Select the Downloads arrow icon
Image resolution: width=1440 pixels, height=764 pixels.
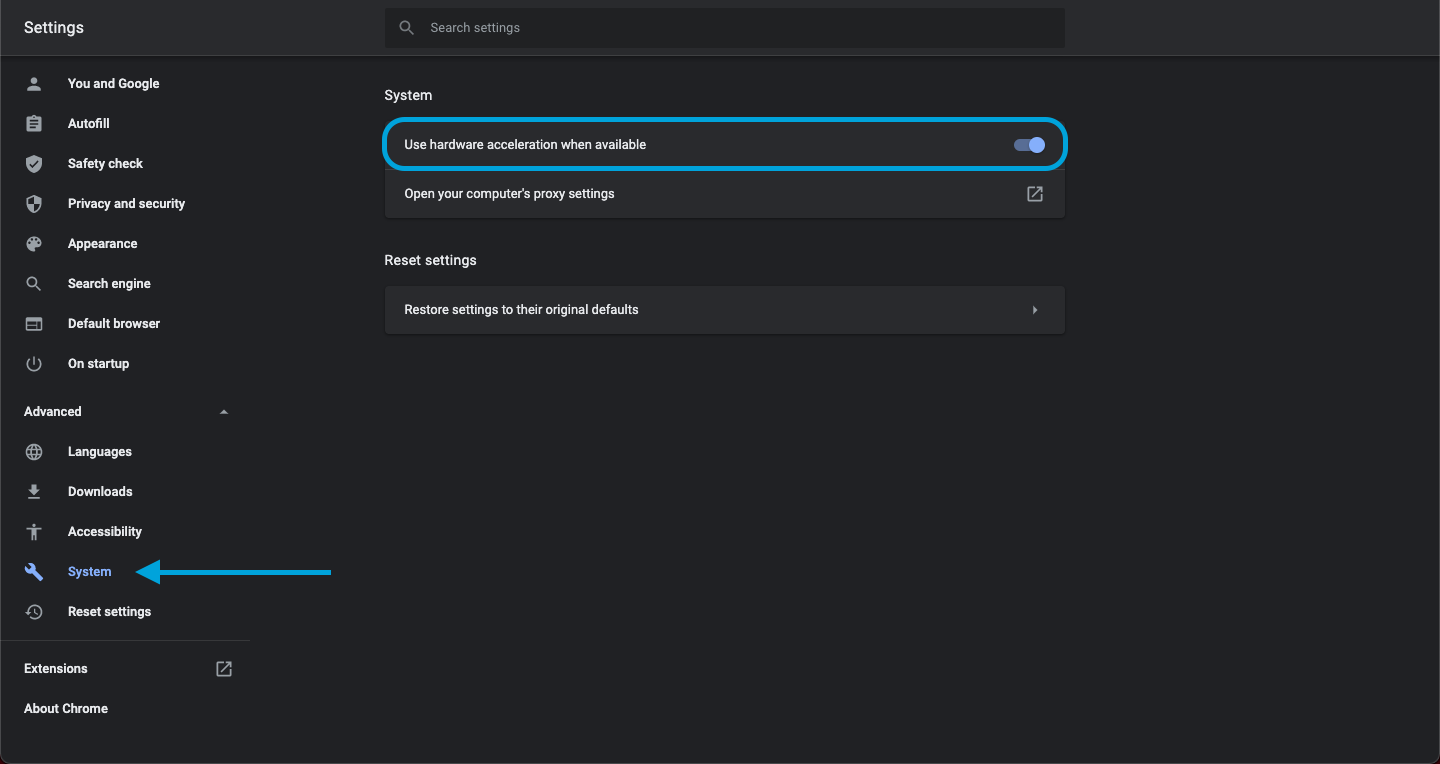[34, 491]
